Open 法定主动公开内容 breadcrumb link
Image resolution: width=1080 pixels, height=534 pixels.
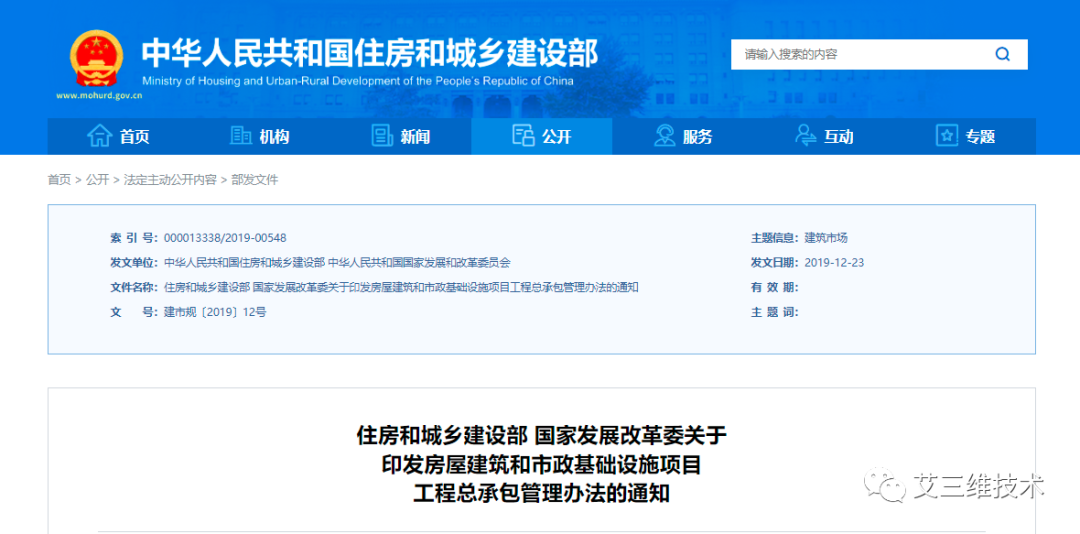170,180
